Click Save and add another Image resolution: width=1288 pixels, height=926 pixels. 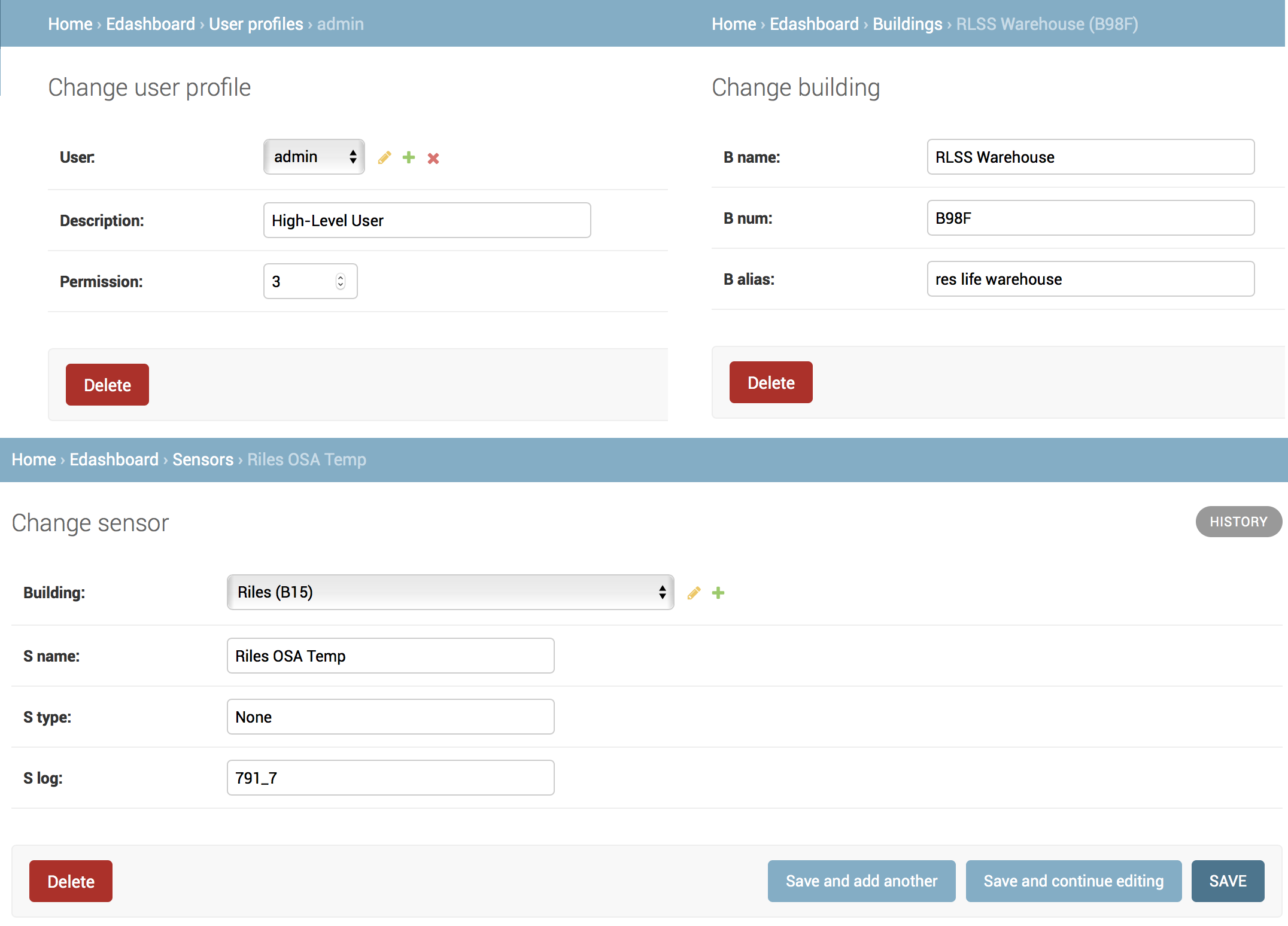click(861, 881)
